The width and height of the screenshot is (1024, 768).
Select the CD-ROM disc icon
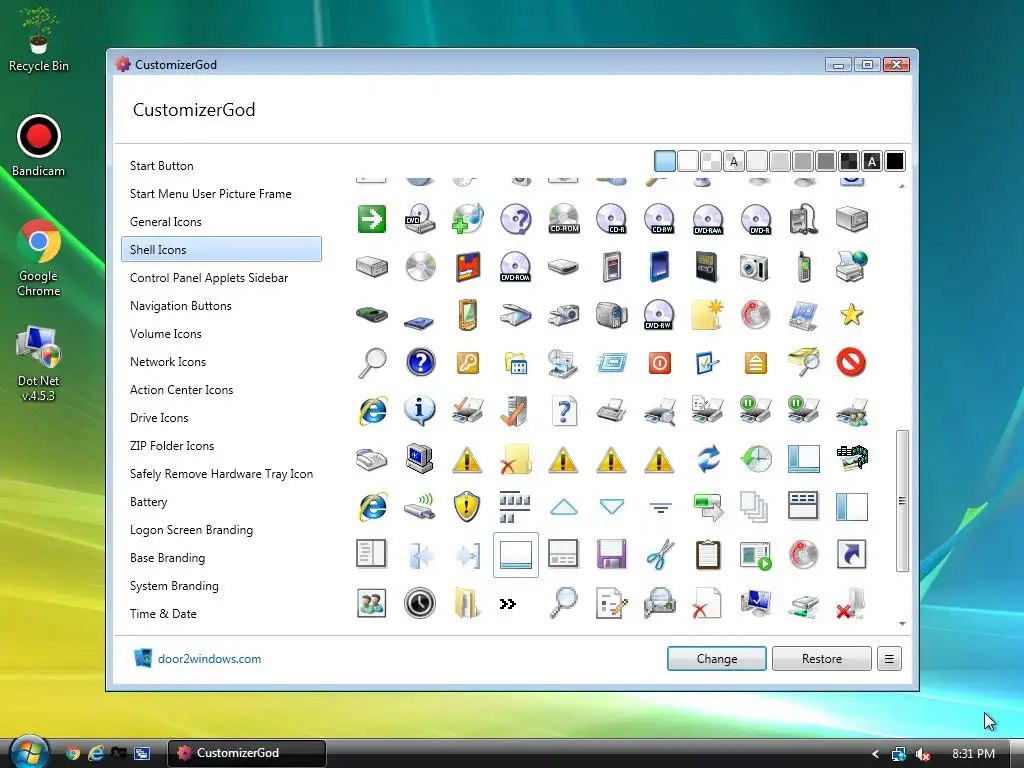[x=564, y=219]
